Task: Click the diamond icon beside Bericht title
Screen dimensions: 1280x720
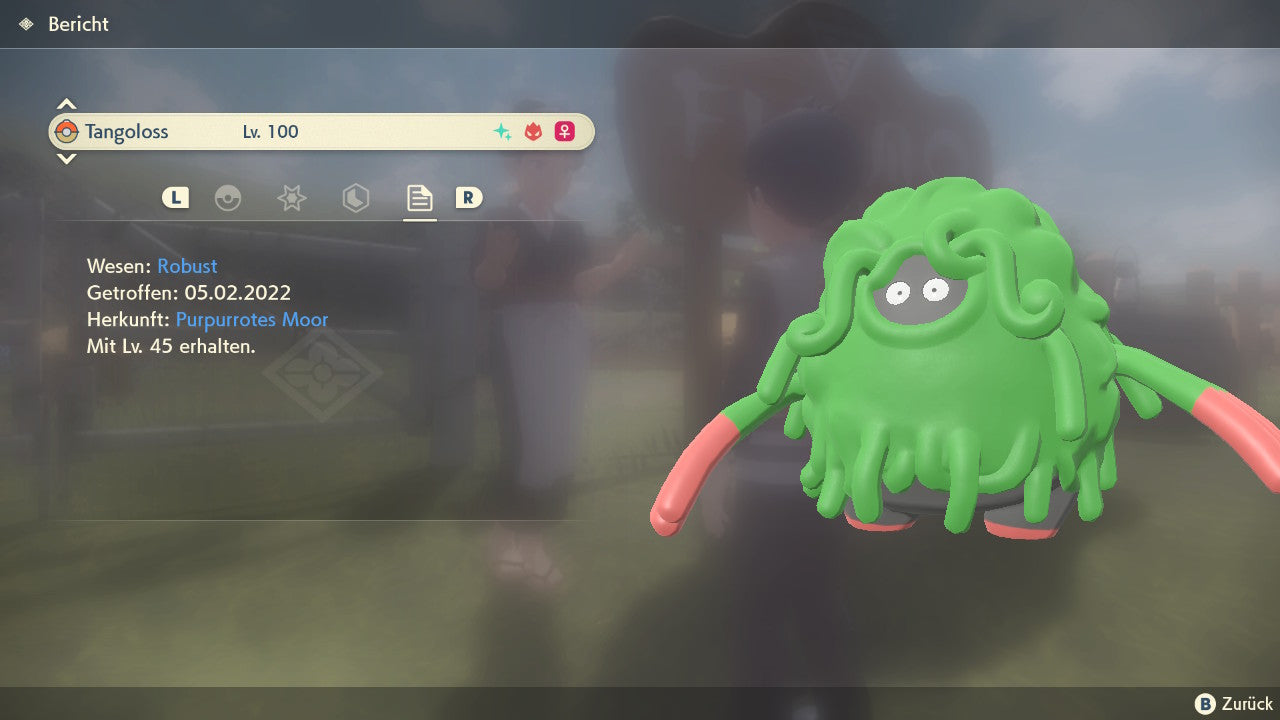Action: pos(26,24)
